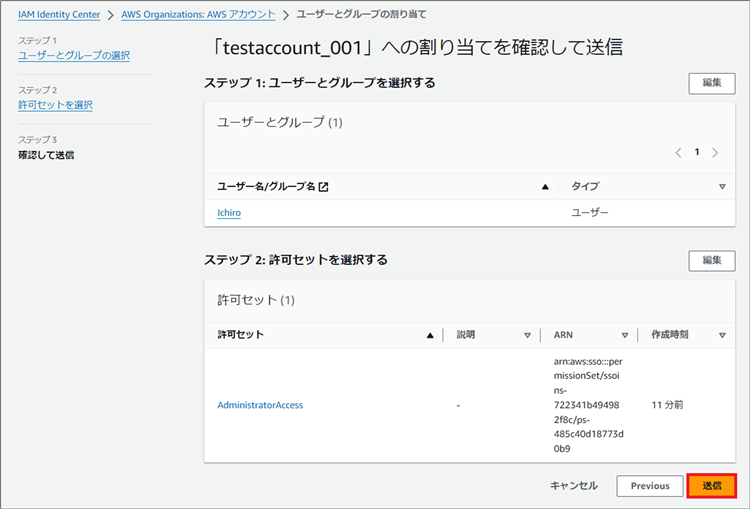Sort by the 説明 column arrow
This screenshot has height=509, width=750.
click(x=527, y=335)
